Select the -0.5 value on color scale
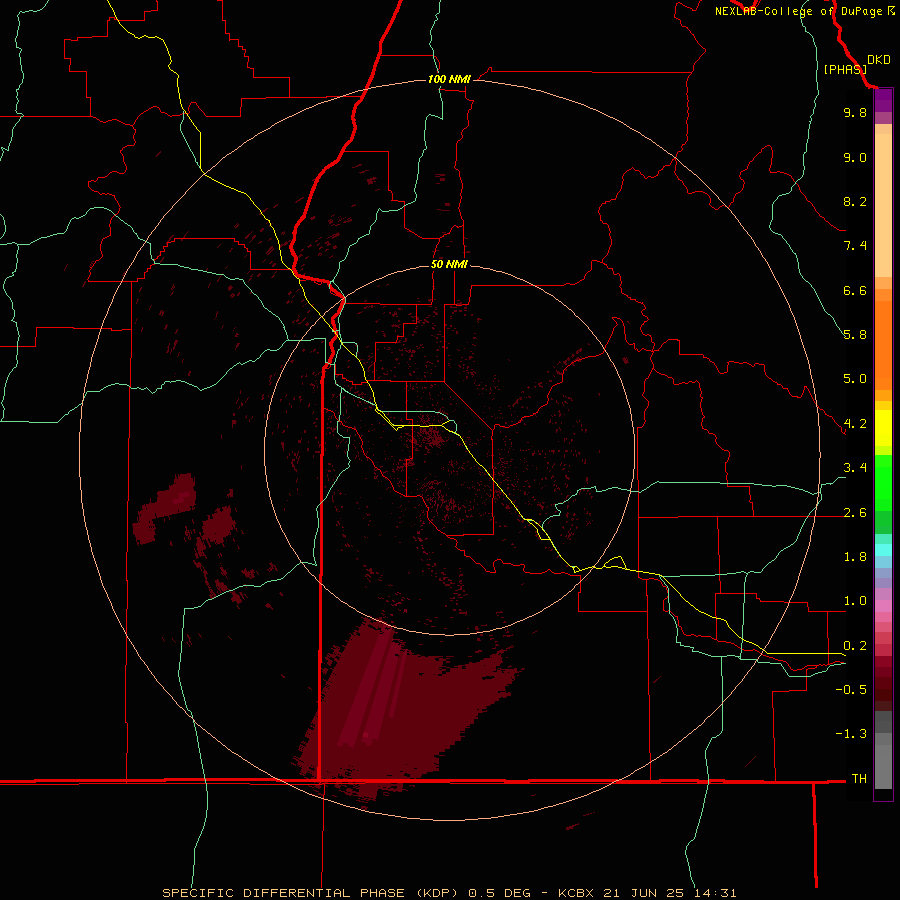Viewport: 900px width, 900px height. [x=851, y=690]
